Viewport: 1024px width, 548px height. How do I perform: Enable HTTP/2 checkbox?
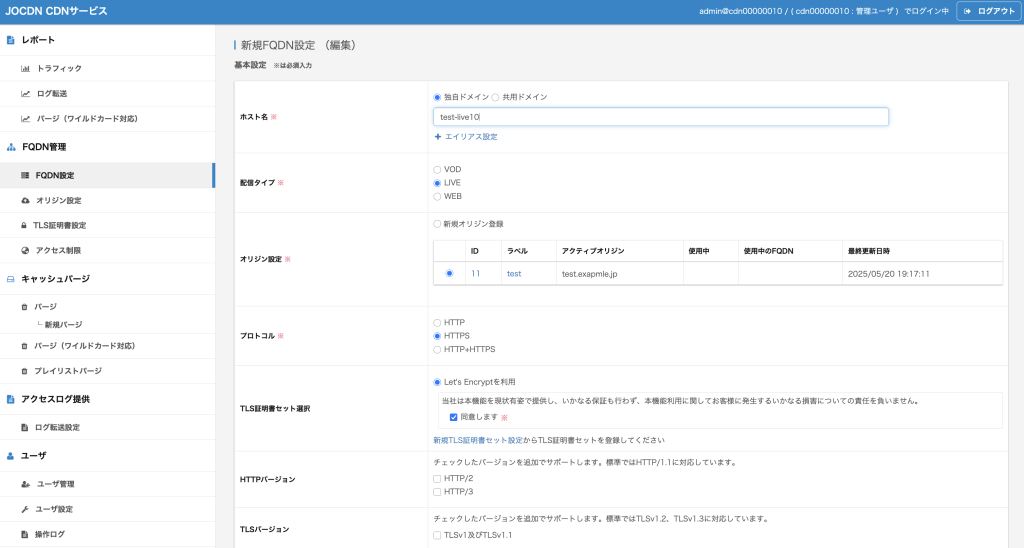tap(437, 479)
